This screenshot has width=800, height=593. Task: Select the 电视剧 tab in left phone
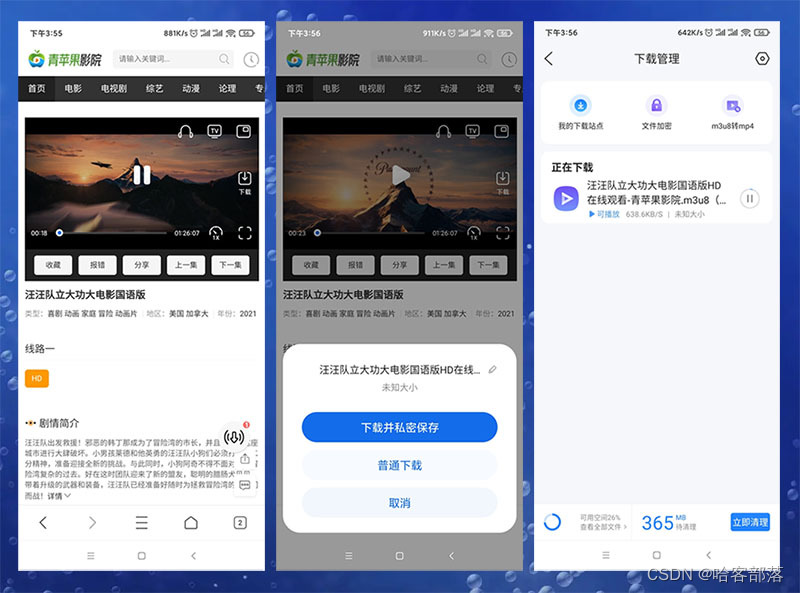coord(114,88)
